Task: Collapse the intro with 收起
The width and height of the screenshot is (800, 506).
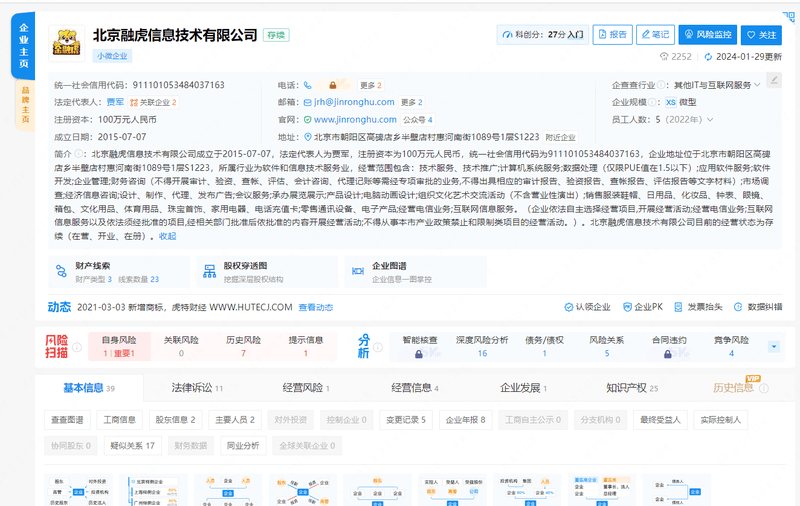Action: click(167, 236)
